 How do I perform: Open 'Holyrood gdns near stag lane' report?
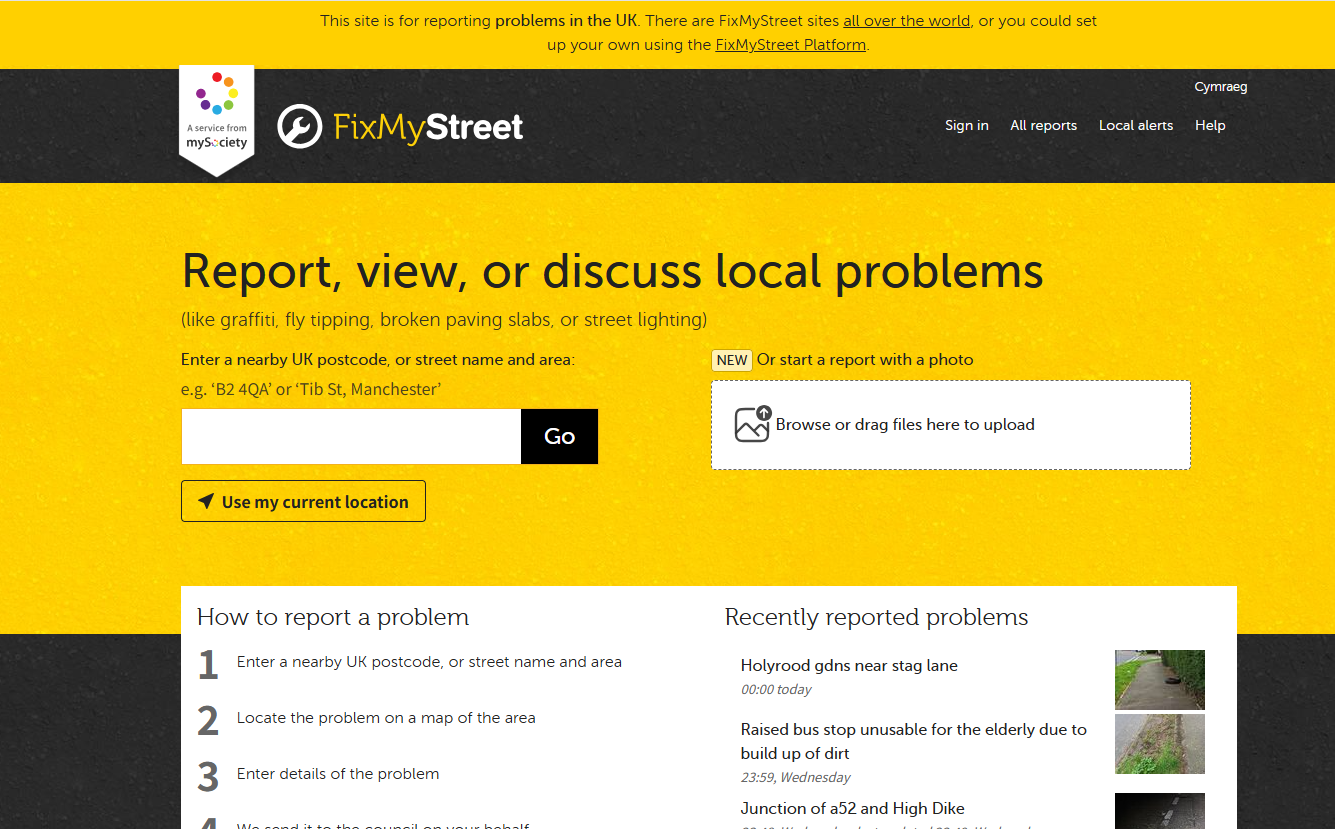849,666
